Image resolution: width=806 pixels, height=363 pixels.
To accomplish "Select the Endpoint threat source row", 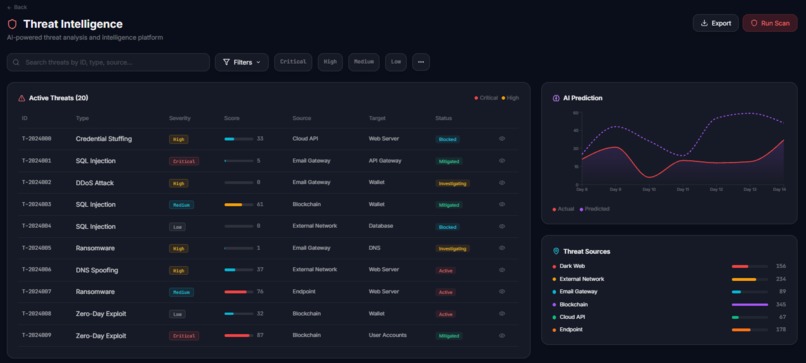I will click(669, 330).
